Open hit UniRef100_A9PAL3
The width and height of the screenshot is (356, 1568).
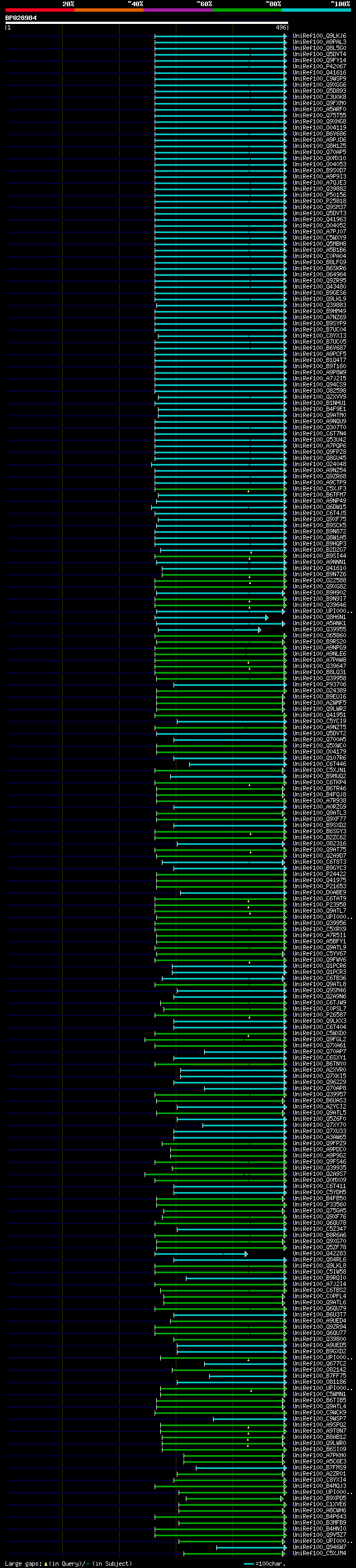coord(319,42)
